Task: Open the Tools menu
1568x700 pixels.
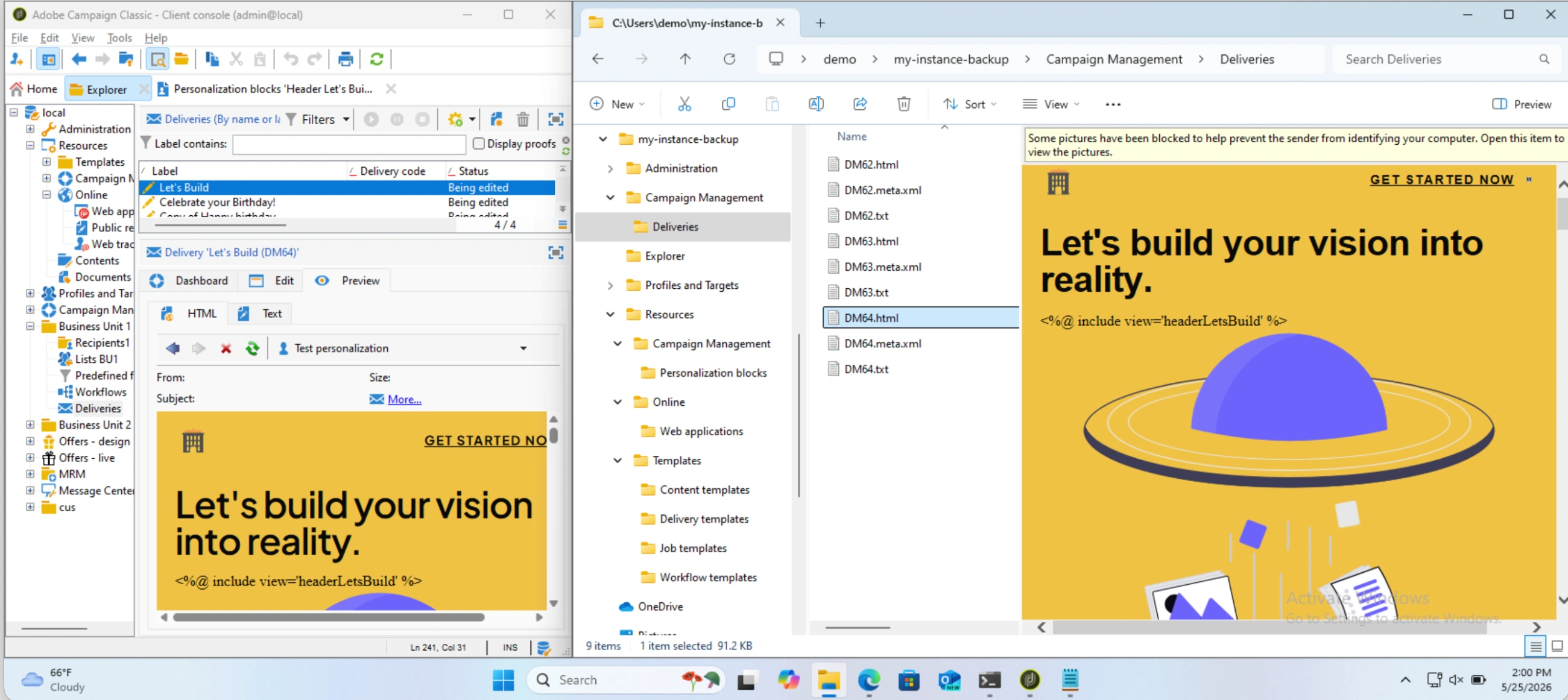Action: 119,38
